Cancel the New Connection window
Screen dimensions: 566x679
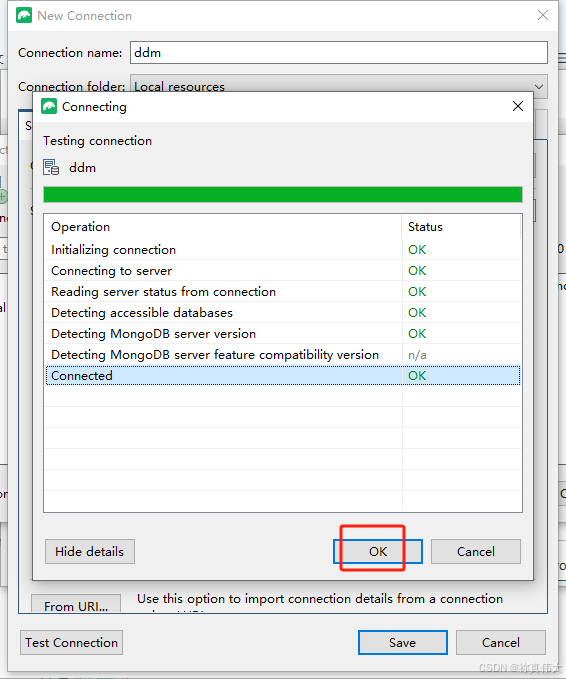pos(501,642)
